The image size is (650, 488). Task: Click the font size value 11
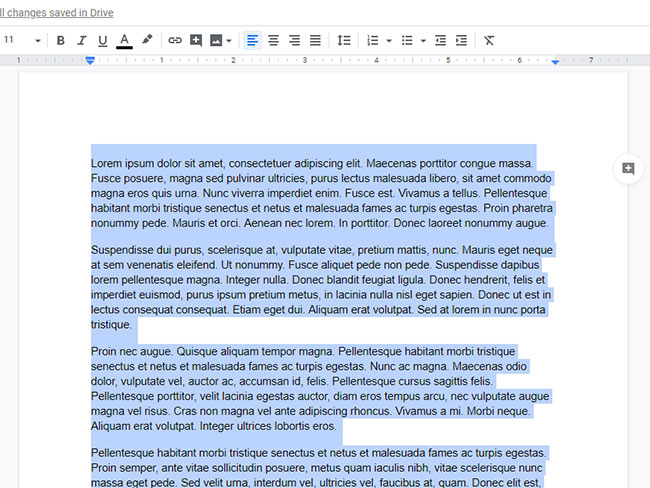tap(9, 39)
